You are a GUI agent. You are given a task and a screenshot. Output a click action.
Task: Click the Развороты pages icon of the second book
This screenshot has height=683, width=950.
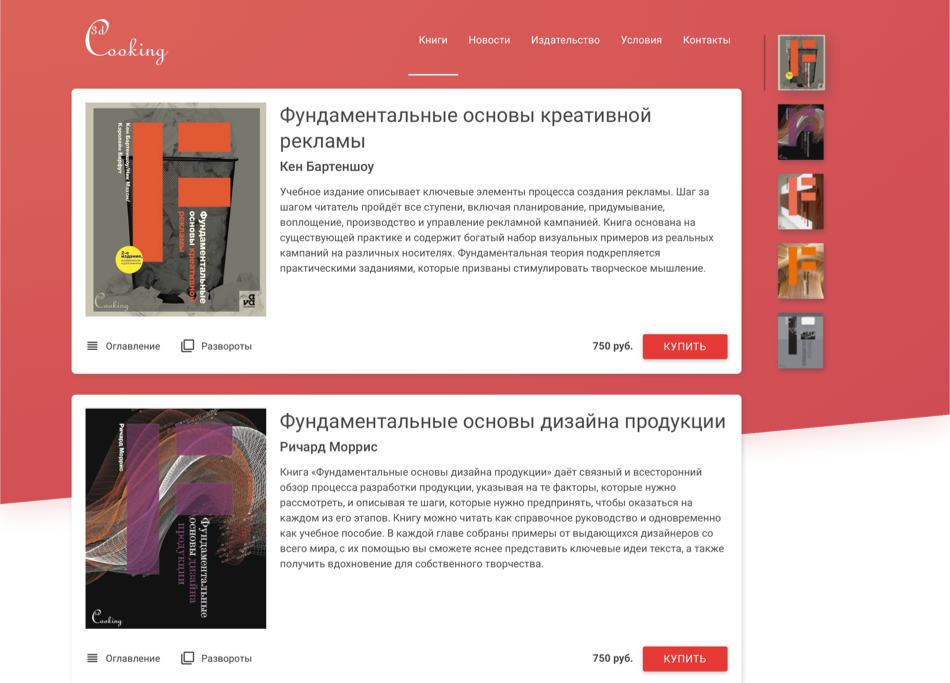[x=188, y=658]
